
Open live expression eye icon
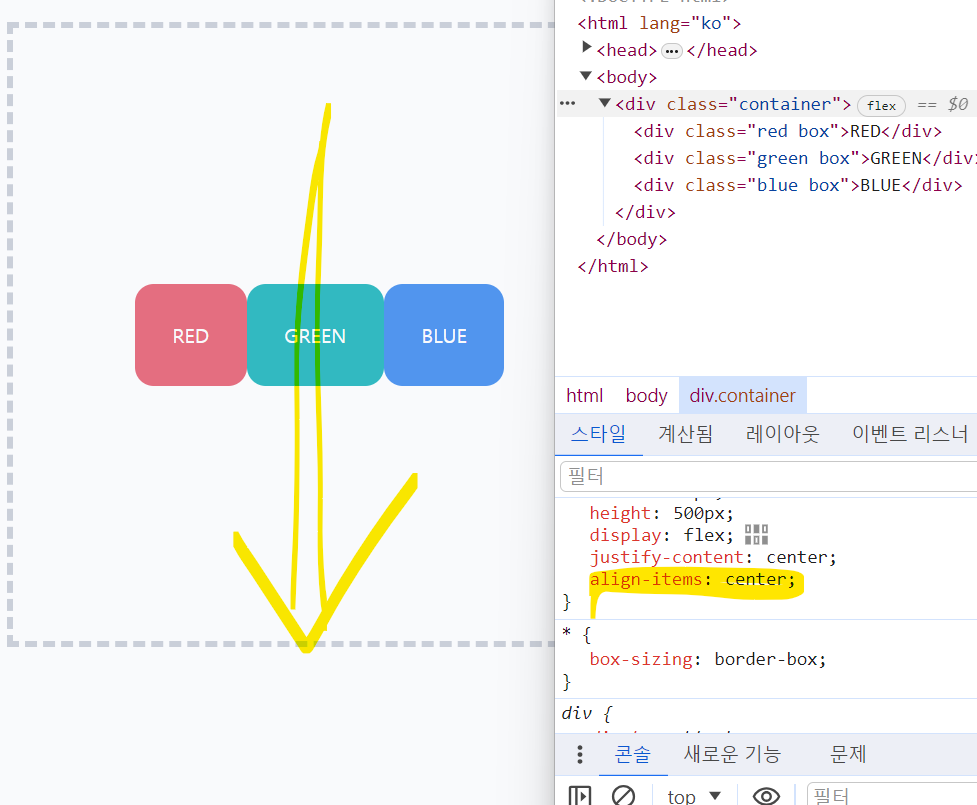click(766, 796)
